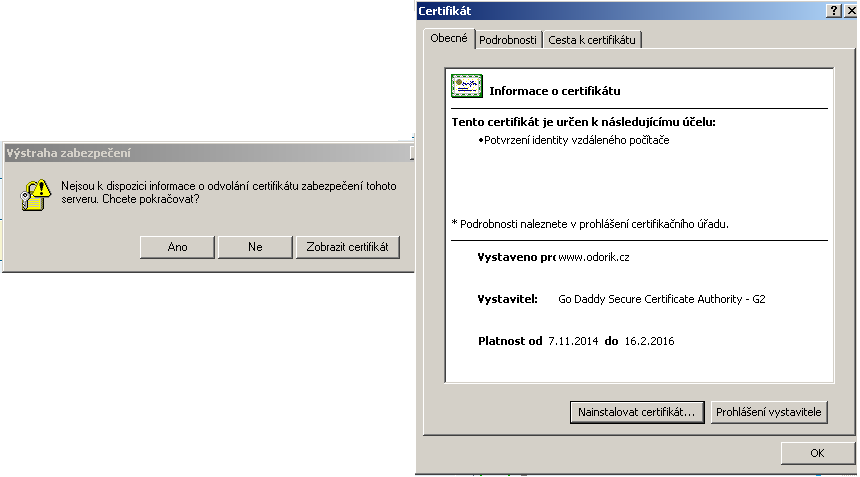Click the Nejsou k dispozici warning message

point(229,192)
